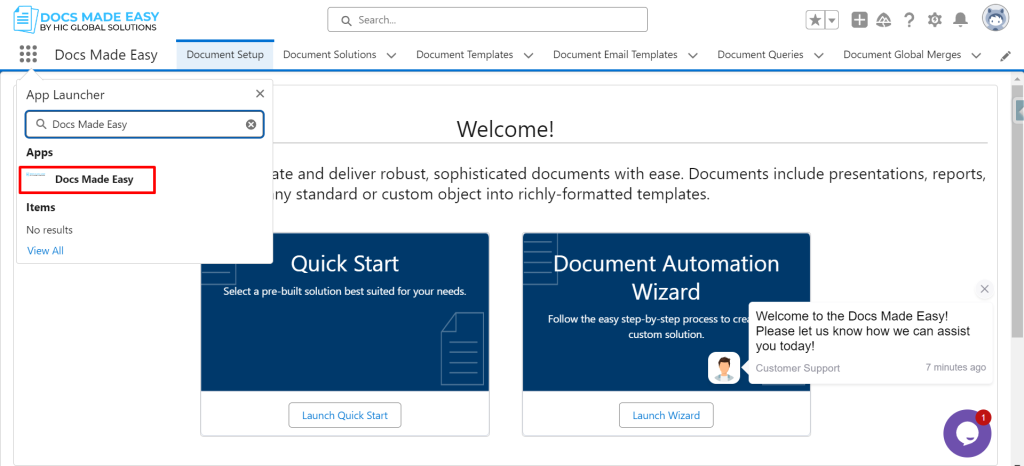The height and width of the screenshot is (466, 1024).
Task: Click the View All link
Action: (x=46, y=251)
